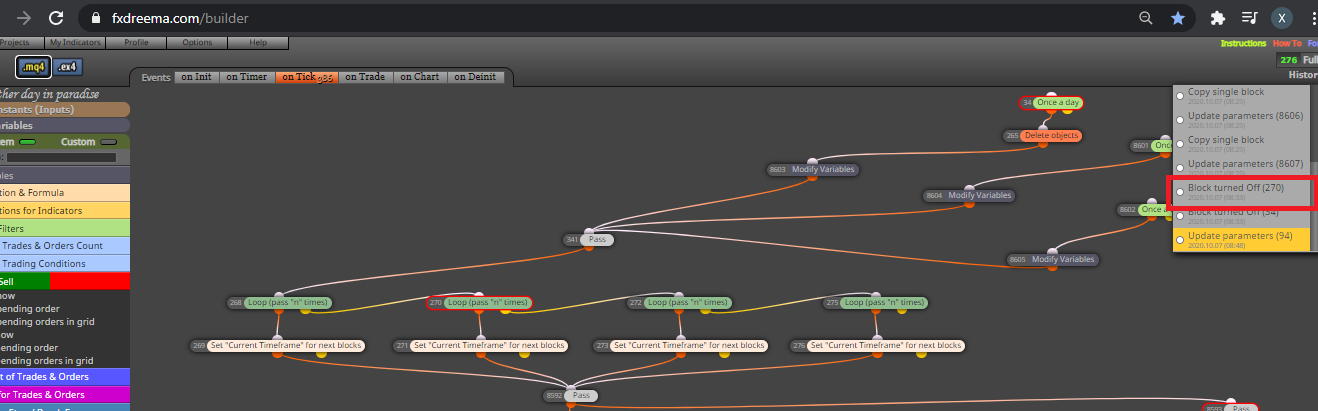Open the My Indicators menu
Viewport: 1318px width, 411px height.
(x=75, y=43)
